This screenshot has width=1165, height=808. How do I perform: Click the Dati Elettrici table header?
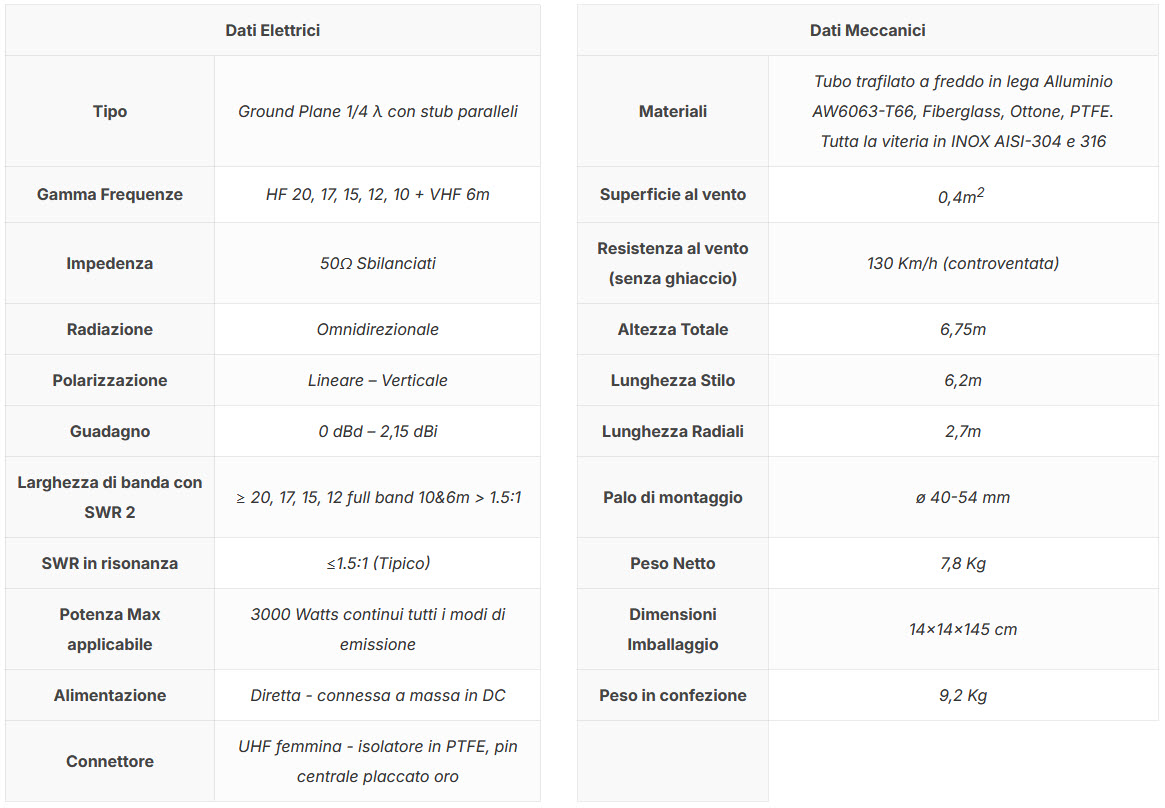point(272,30)
